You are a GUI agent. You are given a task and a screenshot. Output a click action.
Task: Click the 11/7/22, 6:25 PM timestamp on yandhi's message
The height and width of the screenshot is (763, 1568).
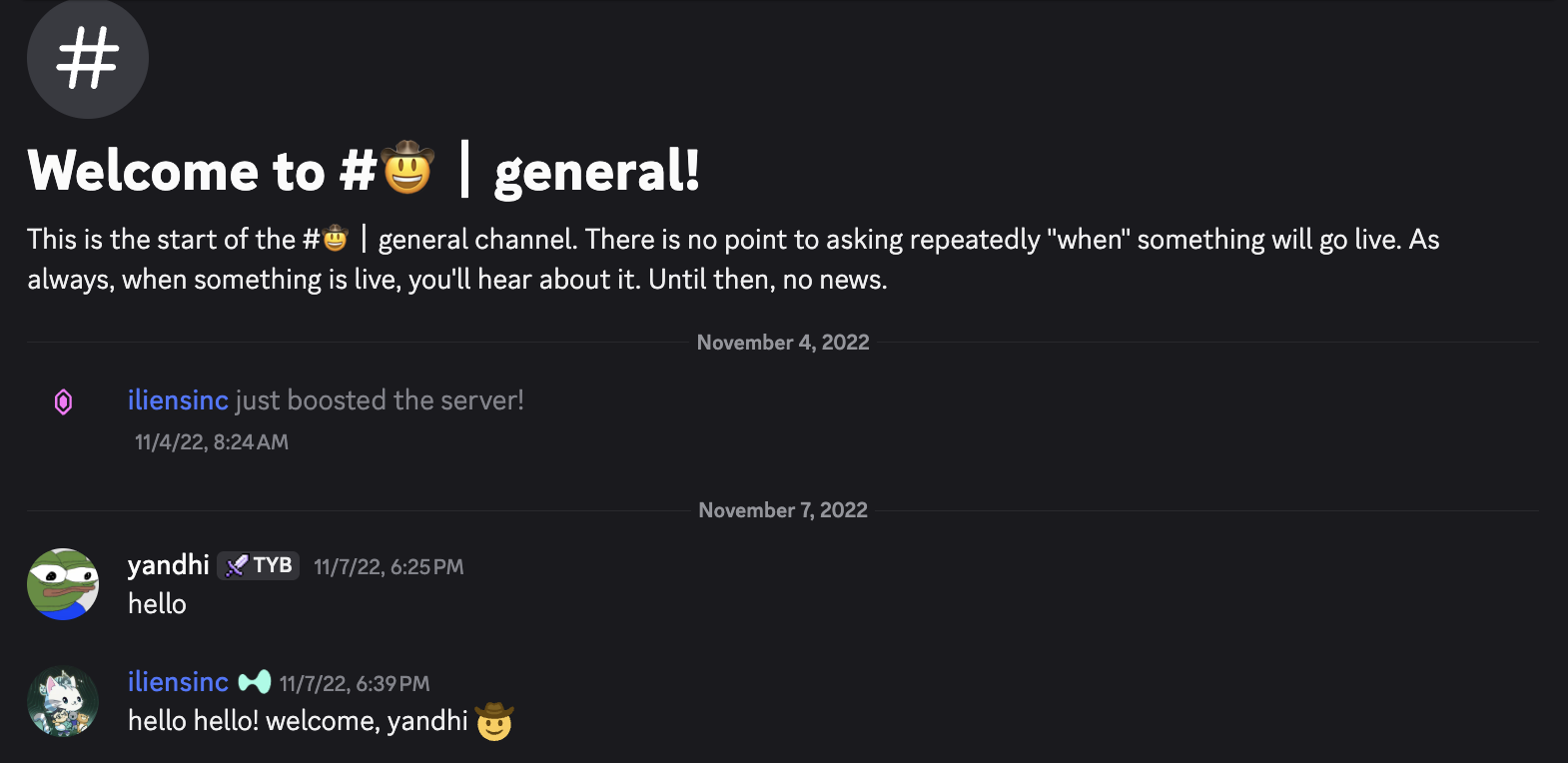tap(389, 565)
